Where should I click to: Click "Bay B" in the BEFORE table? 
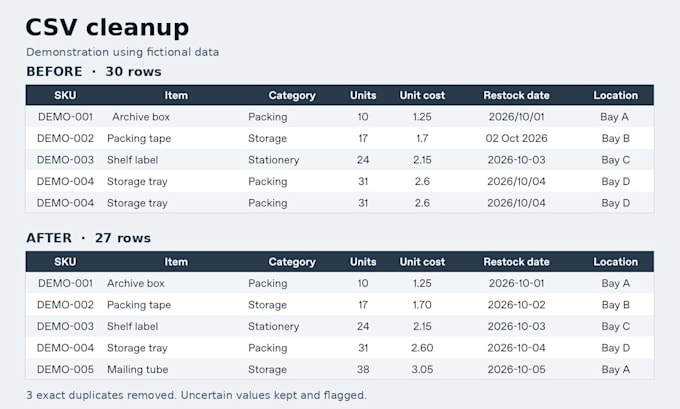[x=615, y=138]
